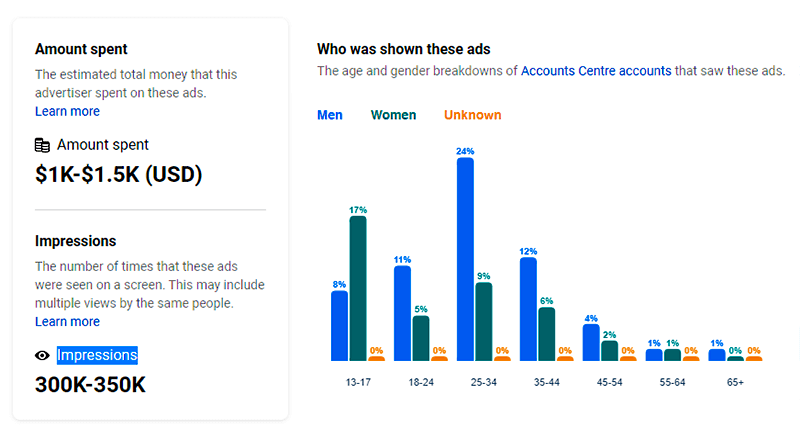Open Learn more under Impressions description

[x=67, y=321]
